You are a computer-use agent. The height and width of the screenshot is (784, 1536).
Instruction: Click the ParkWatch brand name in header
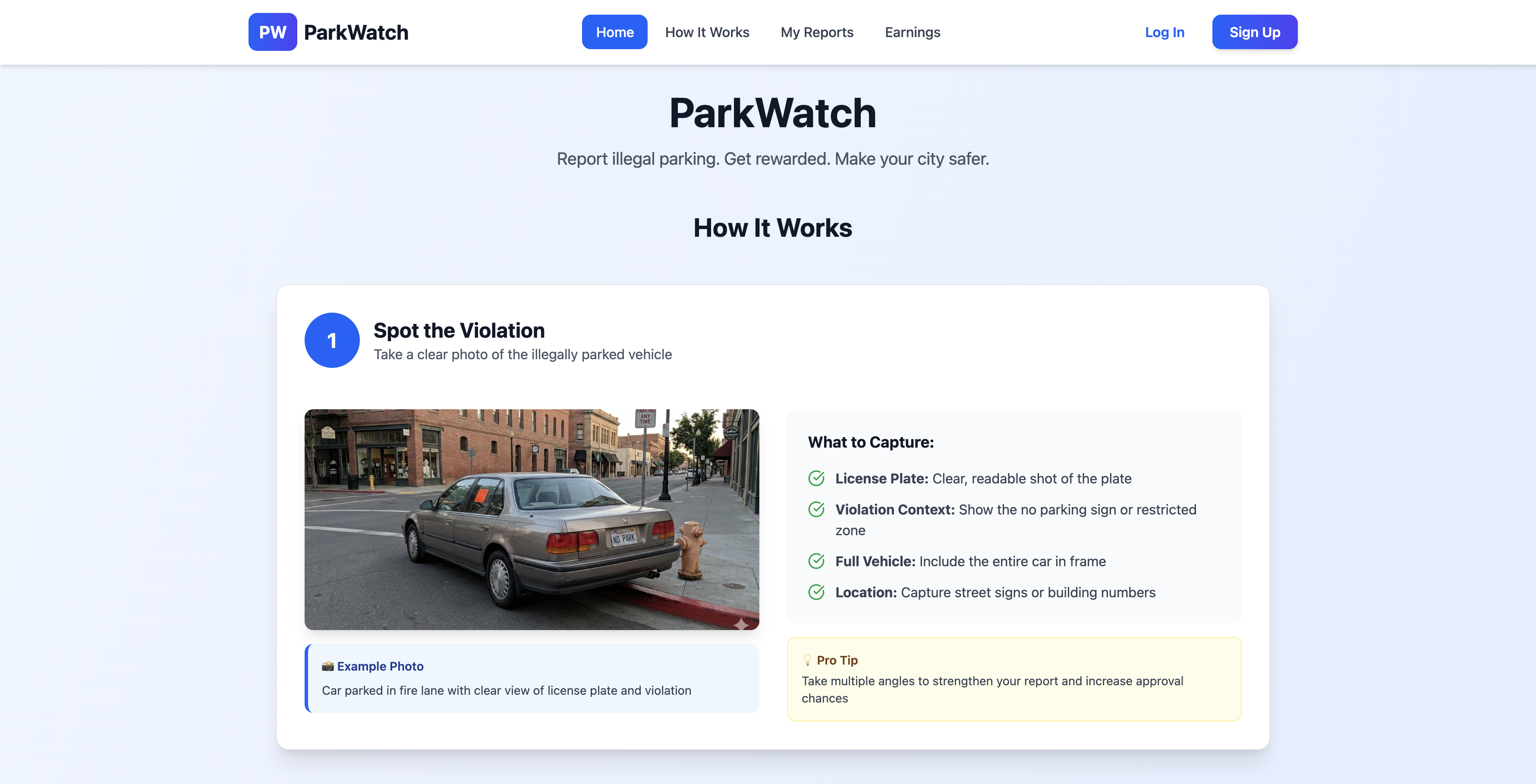click(356, 32)
